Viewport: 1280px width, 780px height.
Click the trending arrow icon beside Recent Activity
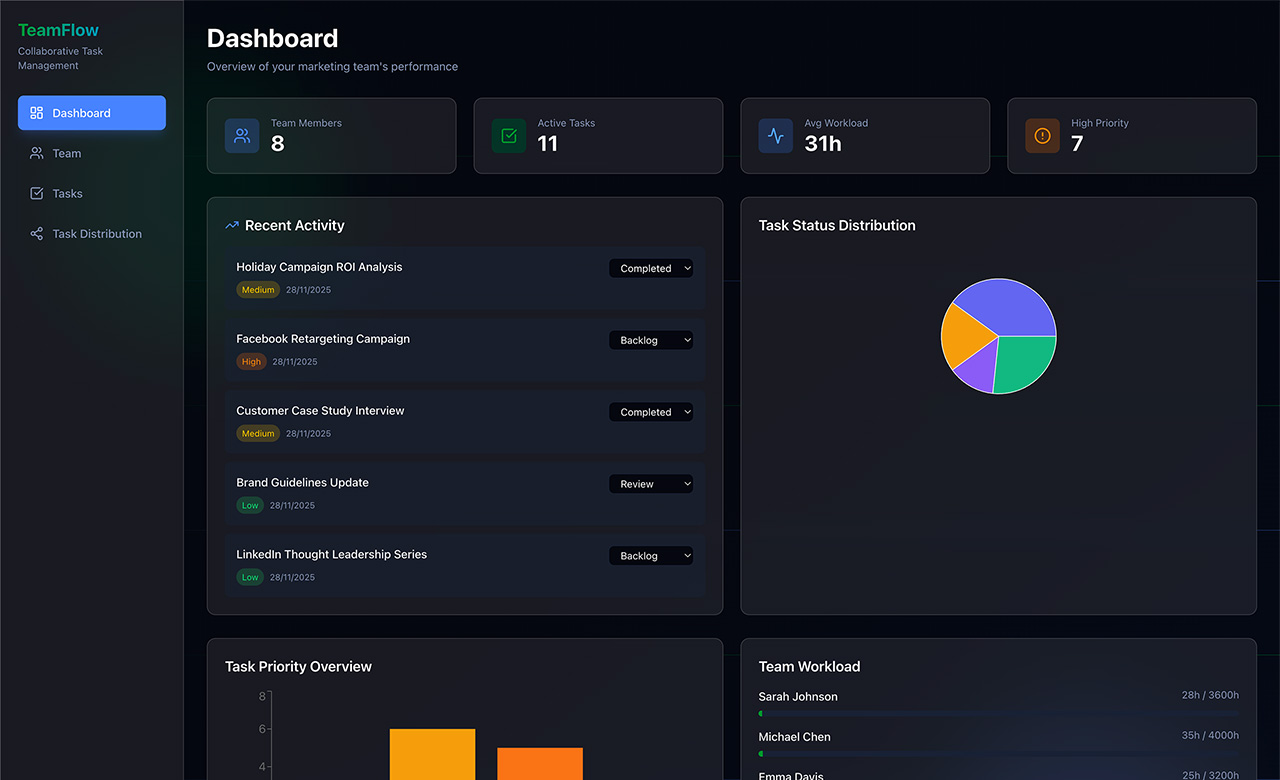[232, 225]
